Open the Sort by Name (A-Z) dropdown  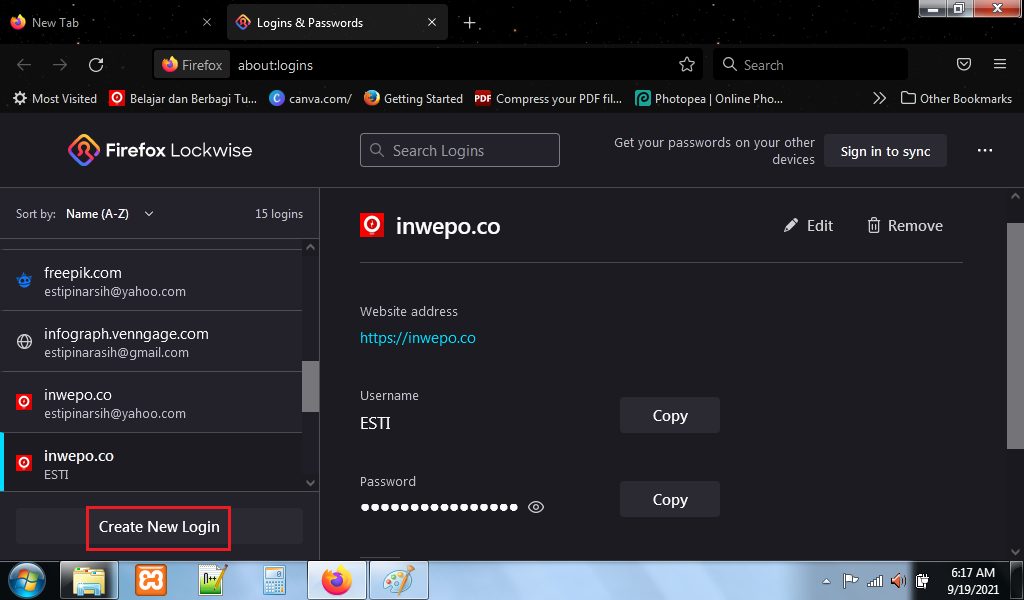point(110,213)
